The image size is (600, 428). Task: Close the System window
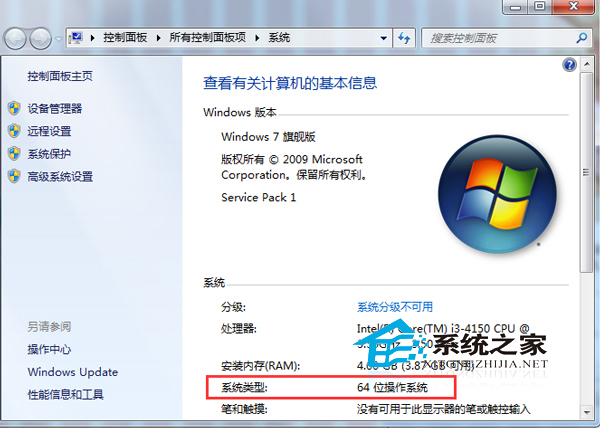tap(573, 7)
